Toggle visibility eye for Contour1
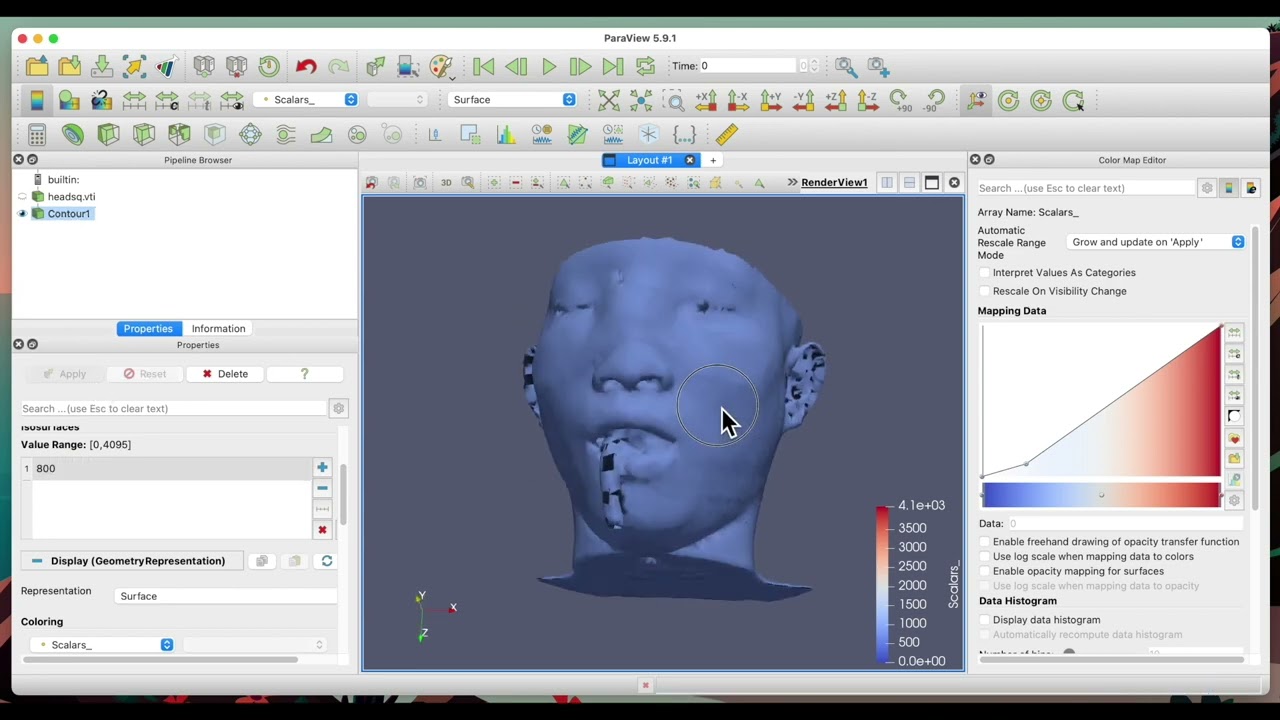 pyautogui.click(x=22, y=213)
